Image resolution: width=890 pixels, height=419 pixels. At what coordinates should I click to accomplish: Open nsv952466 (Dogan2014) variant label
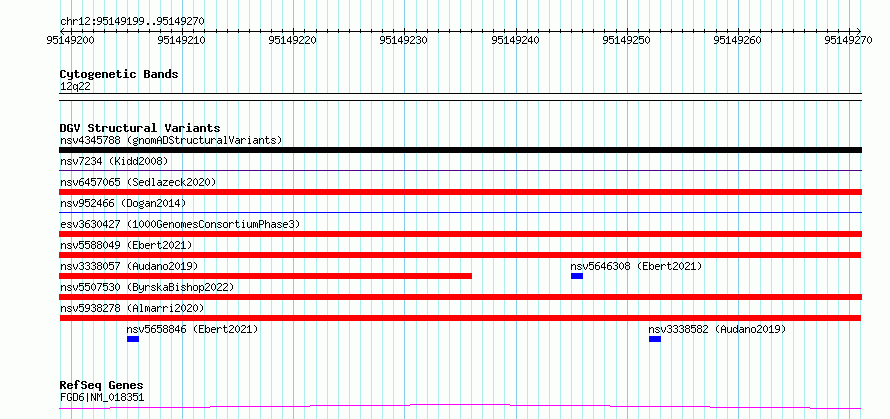pos(123,203)
